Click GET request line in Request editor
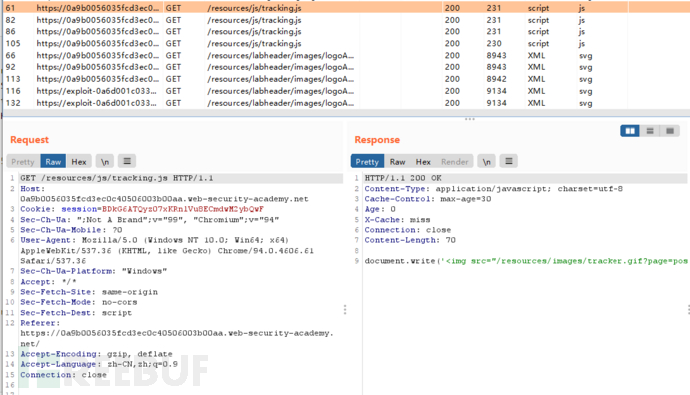The width and height of the screenshot is (690, 395). coord(117,178)
